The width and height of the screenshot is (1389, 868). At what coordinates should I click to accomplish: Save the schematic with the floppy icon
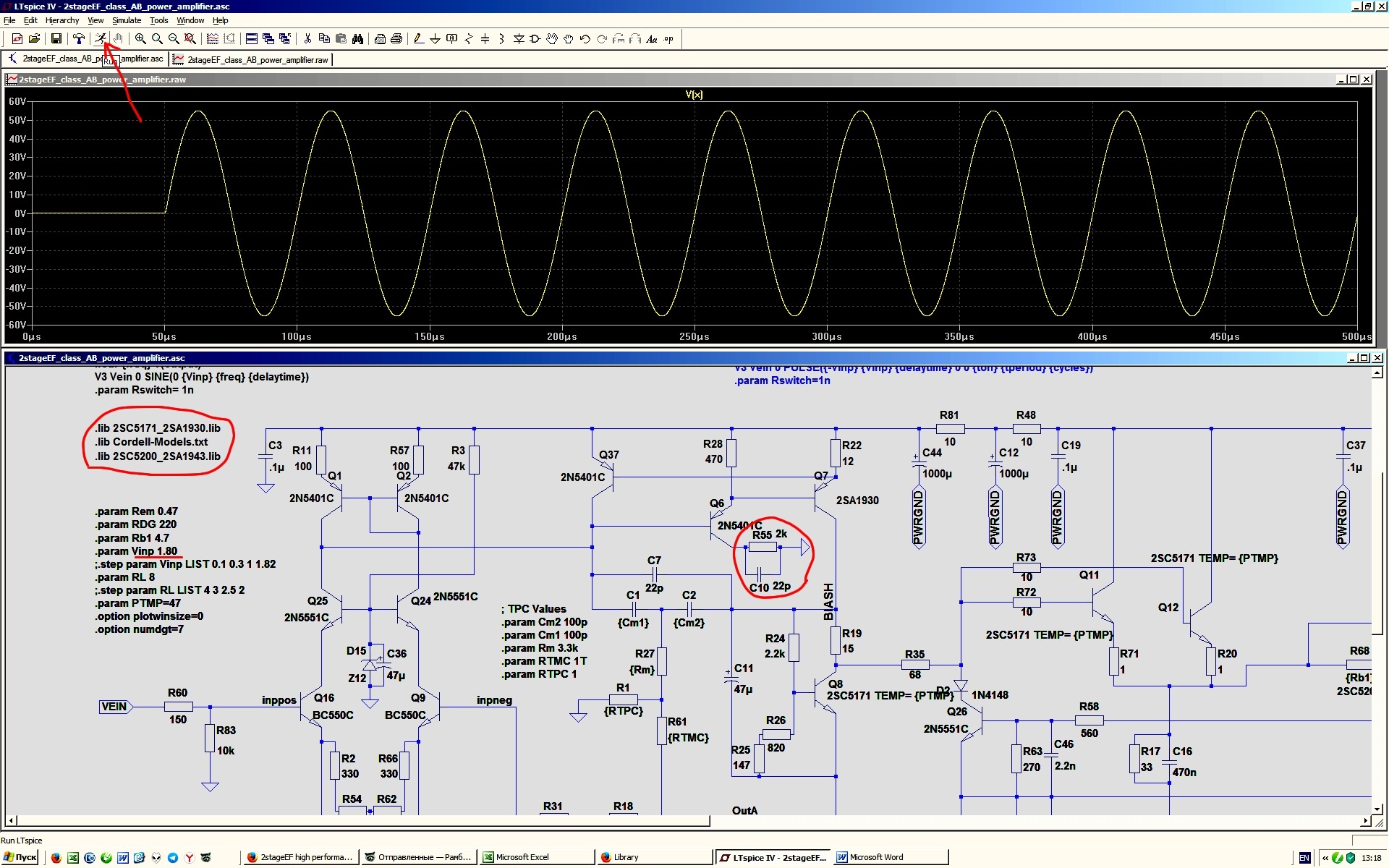point(56,38)
